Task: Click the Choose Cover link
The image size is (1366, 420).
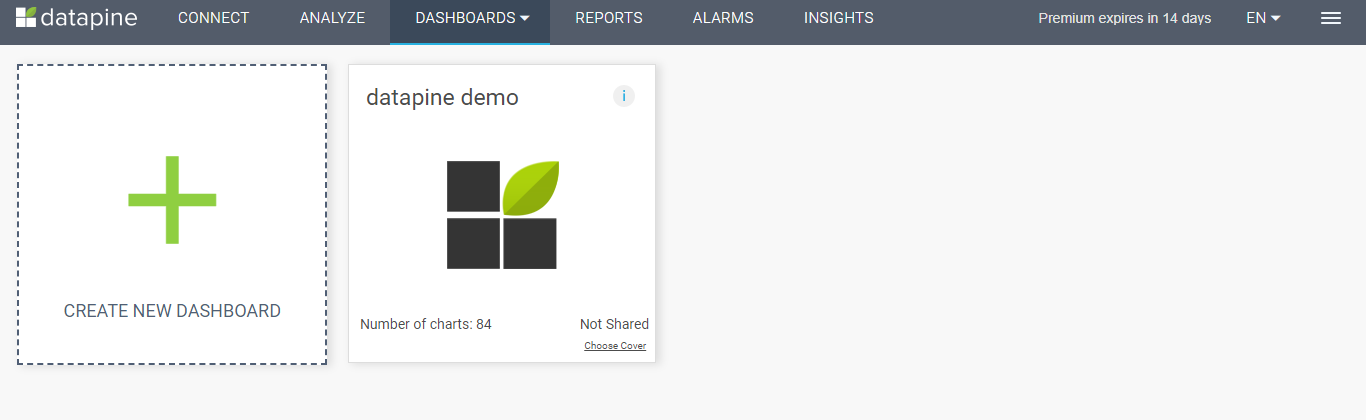Action: point(615,346)
